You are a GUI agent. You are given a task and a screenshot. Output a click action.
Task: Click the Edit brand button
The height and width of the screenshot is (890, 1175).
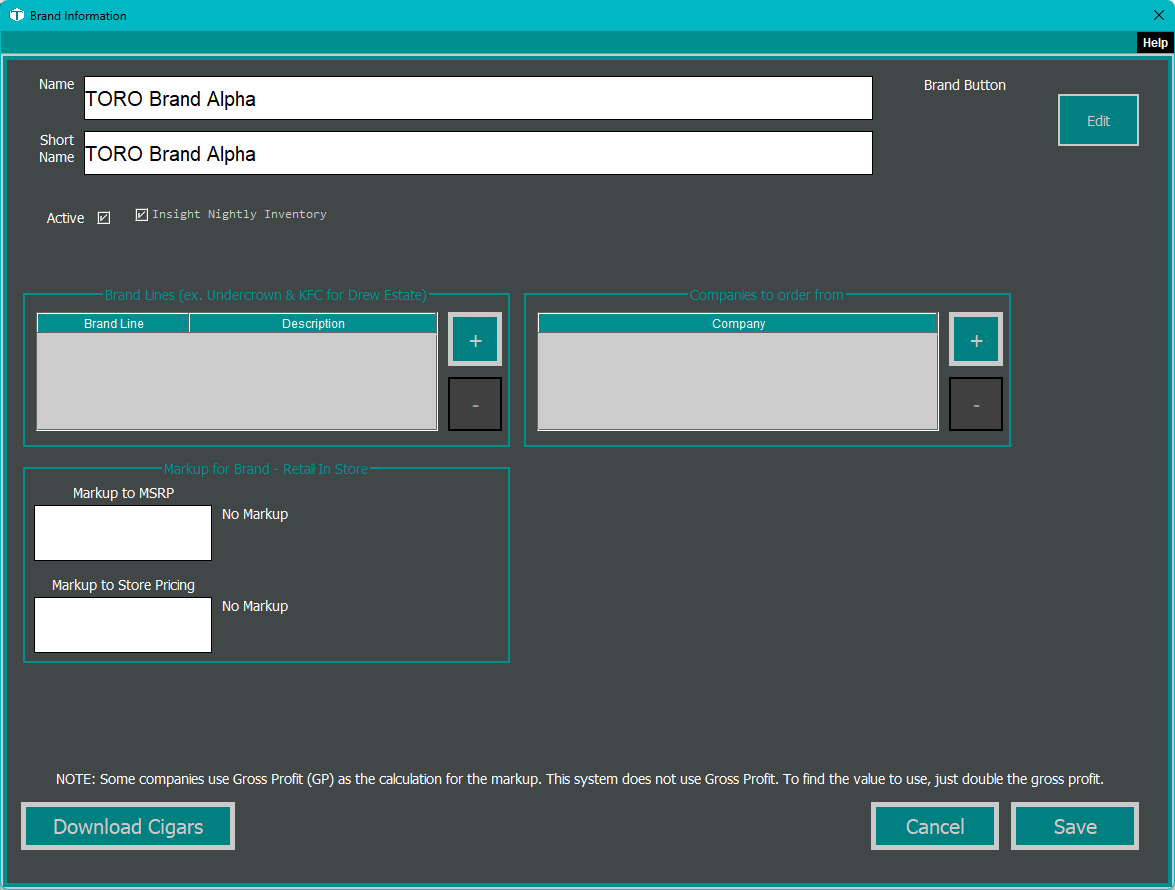1098,120
